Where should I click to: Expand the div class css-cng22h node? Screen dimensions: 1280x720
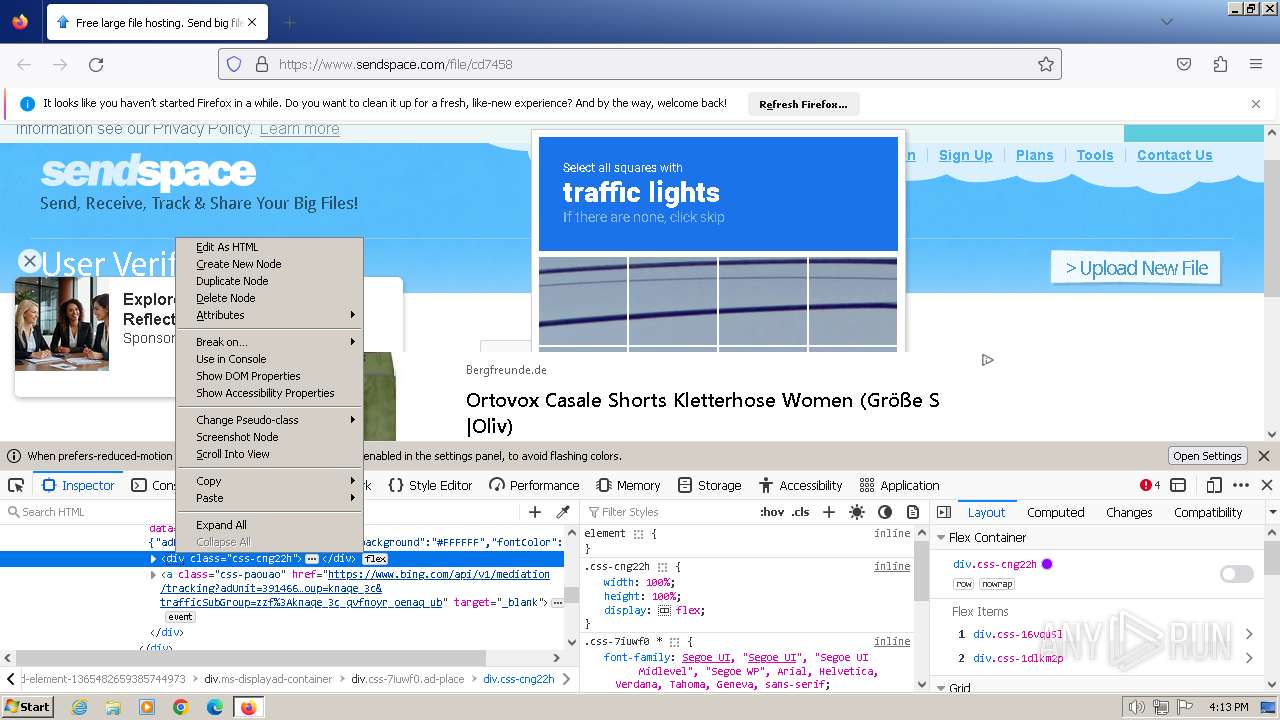click(x=153, y=559)
